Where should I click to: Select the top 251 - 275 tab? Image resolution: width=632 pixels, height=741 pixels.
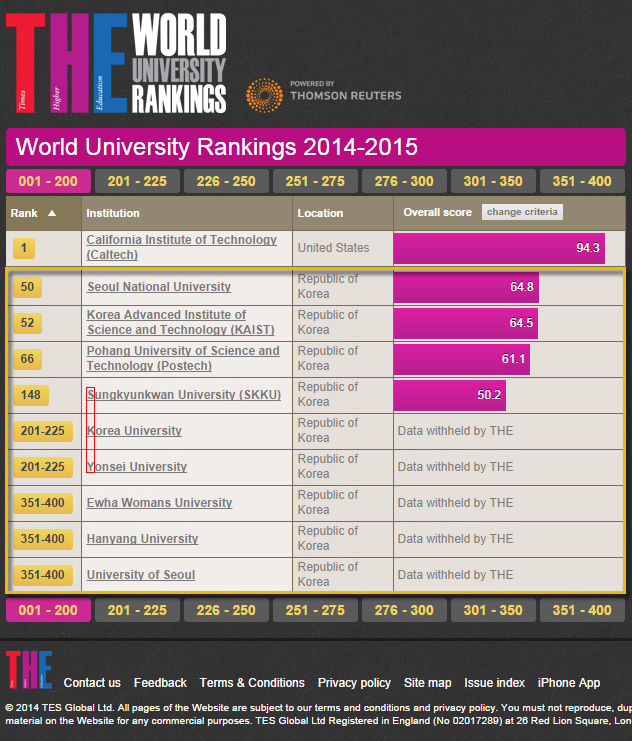tap(315, 181)
